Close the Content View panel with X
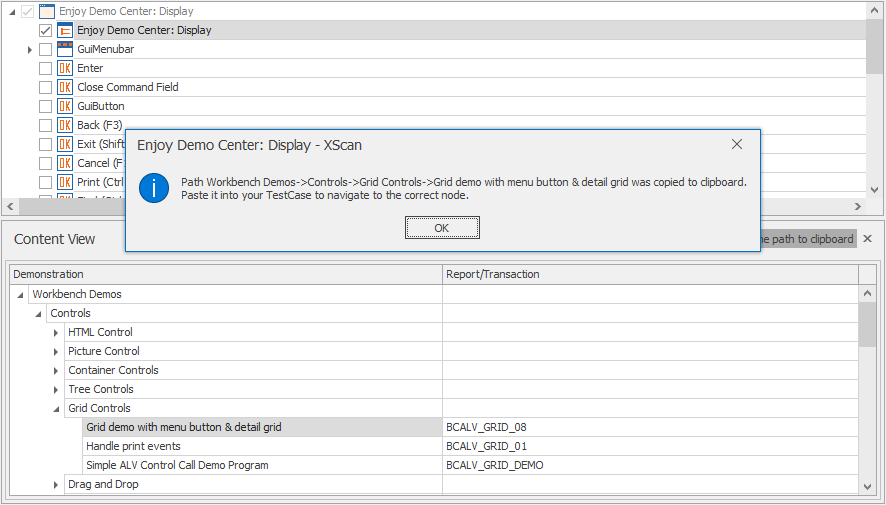Viewport: 886px width, 505px height. click(x=868, y=239)
